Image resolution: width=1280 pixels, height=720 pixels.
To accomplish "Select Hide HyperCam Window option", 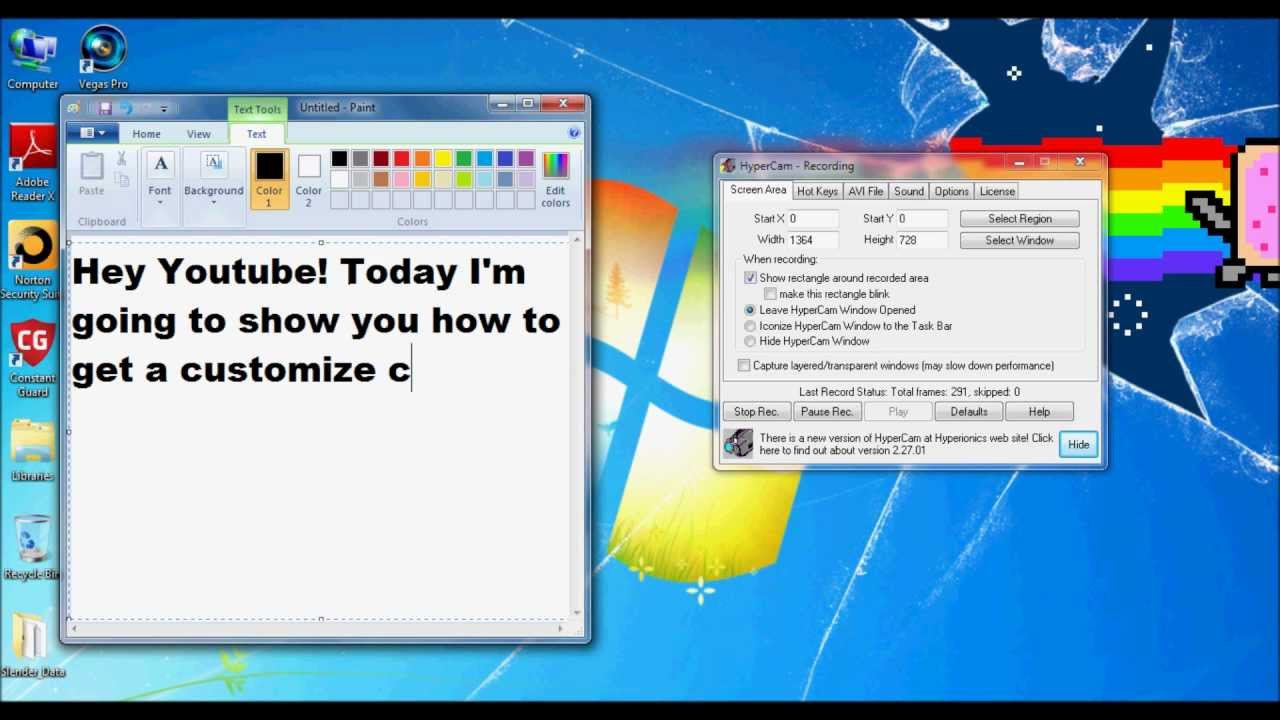I will (750, 341).
